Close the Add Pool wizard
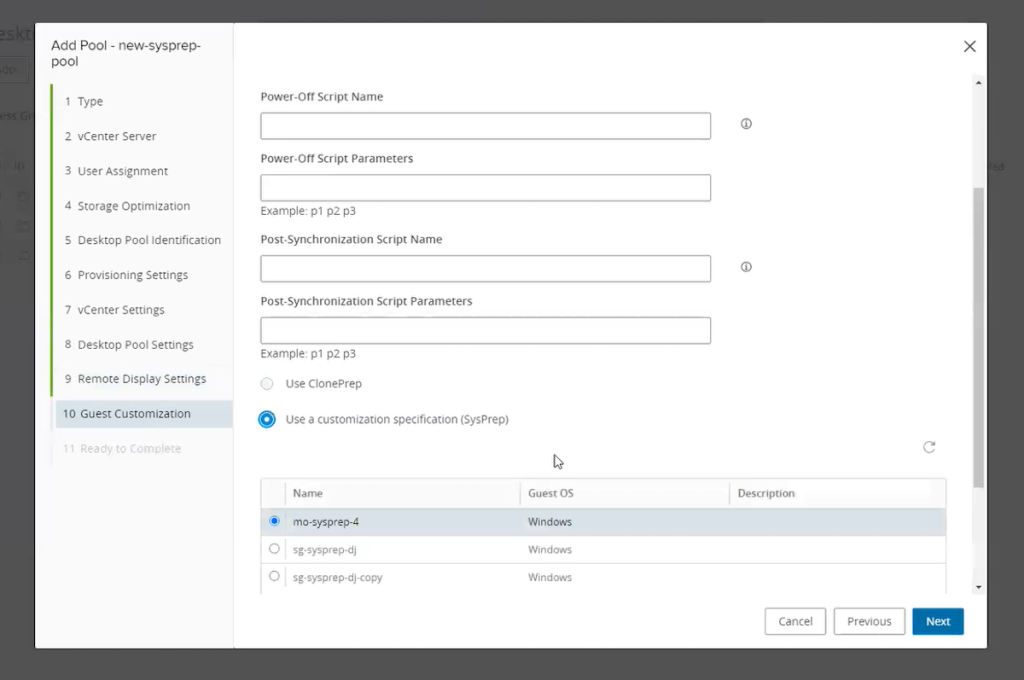Viewport: 1024px width, 680px height. (968, 46)
